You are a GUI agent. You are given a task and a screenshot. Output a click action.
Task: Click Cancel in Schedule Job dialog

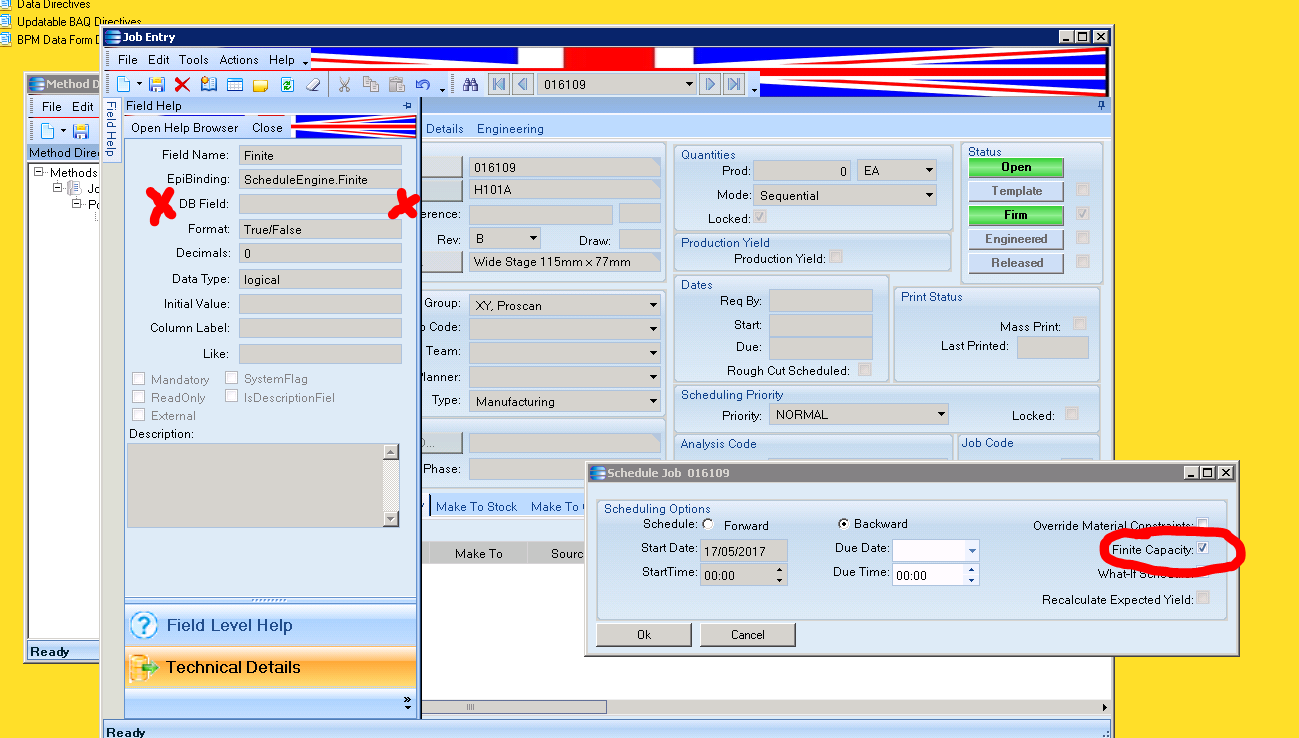click(x=747, y=634)
